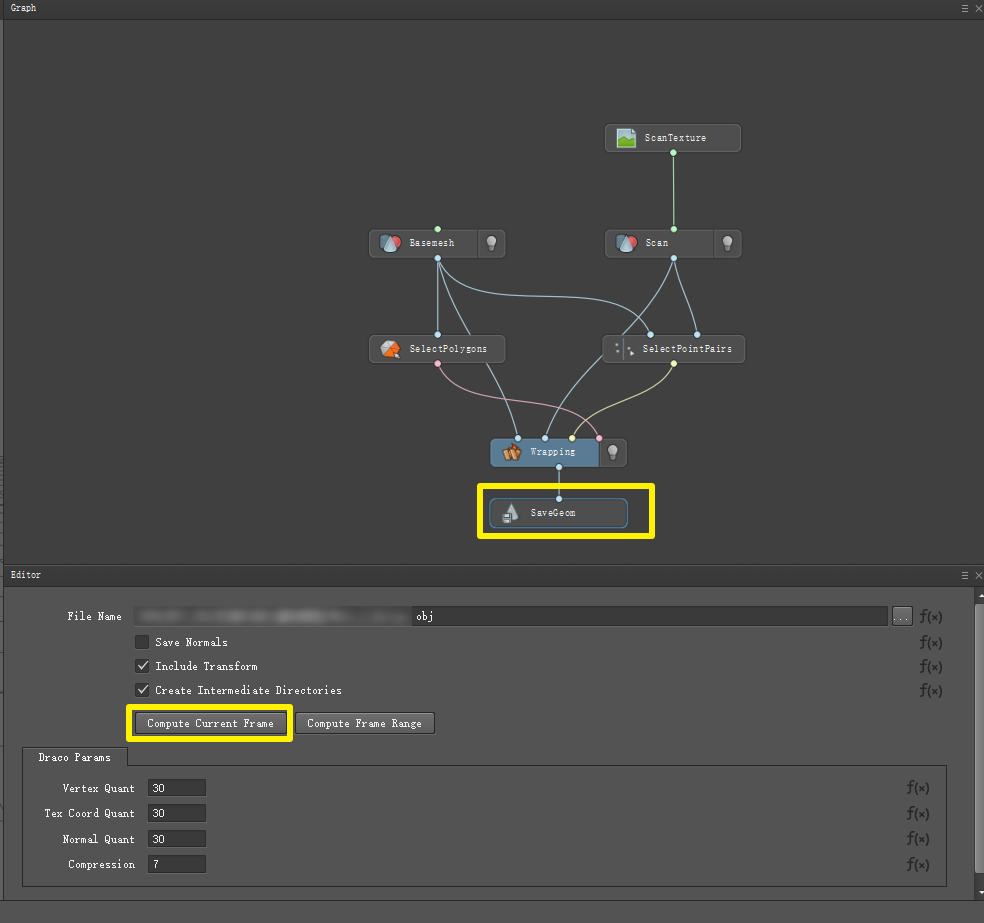Screen dimensions: 984x923
Task: Select the SaveGeom node label
Action: (x=553, y=513)
